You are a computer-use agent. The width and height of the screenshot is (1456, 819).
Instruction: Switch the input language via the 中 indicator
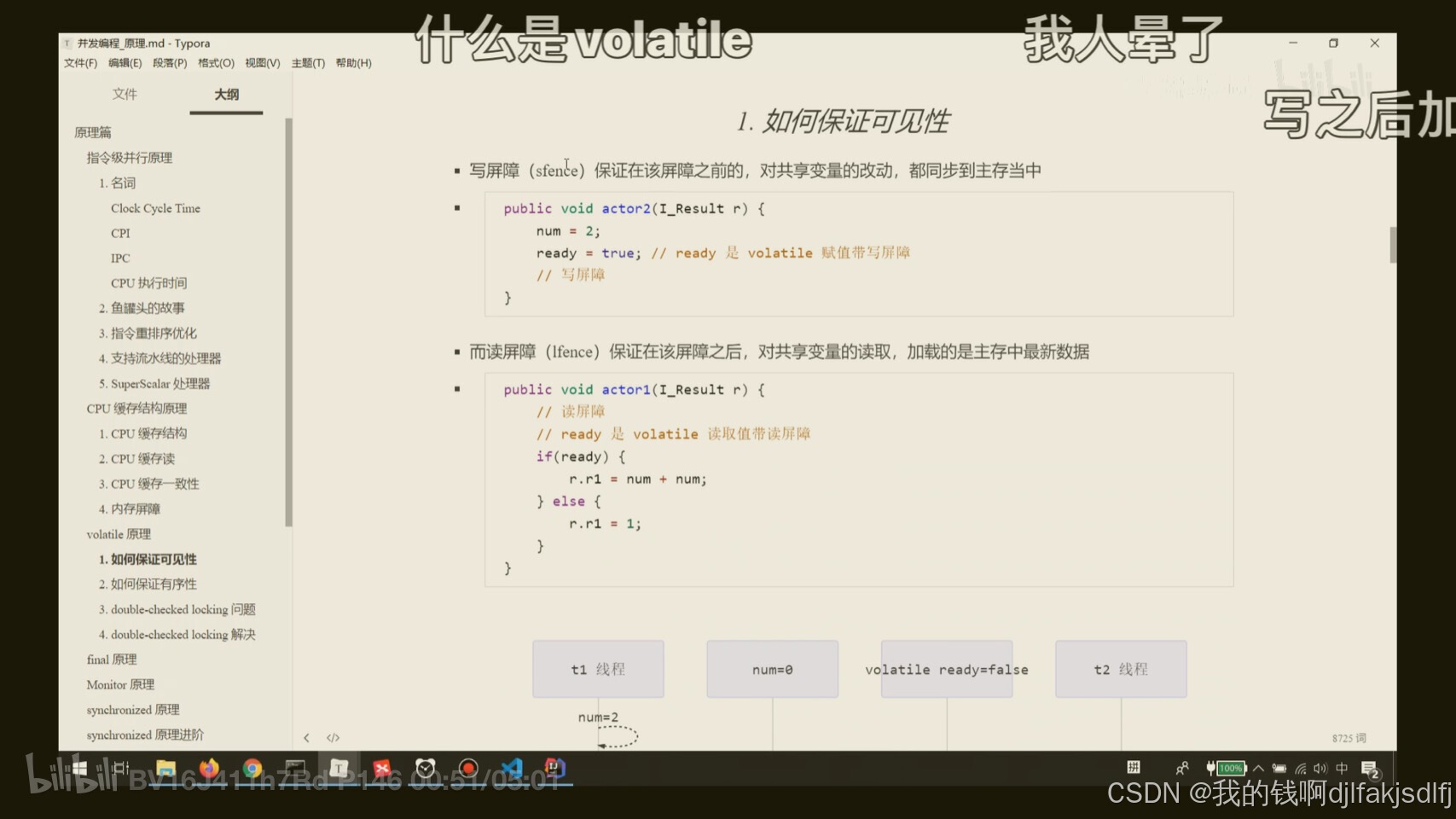click(x=1341, y=768)
